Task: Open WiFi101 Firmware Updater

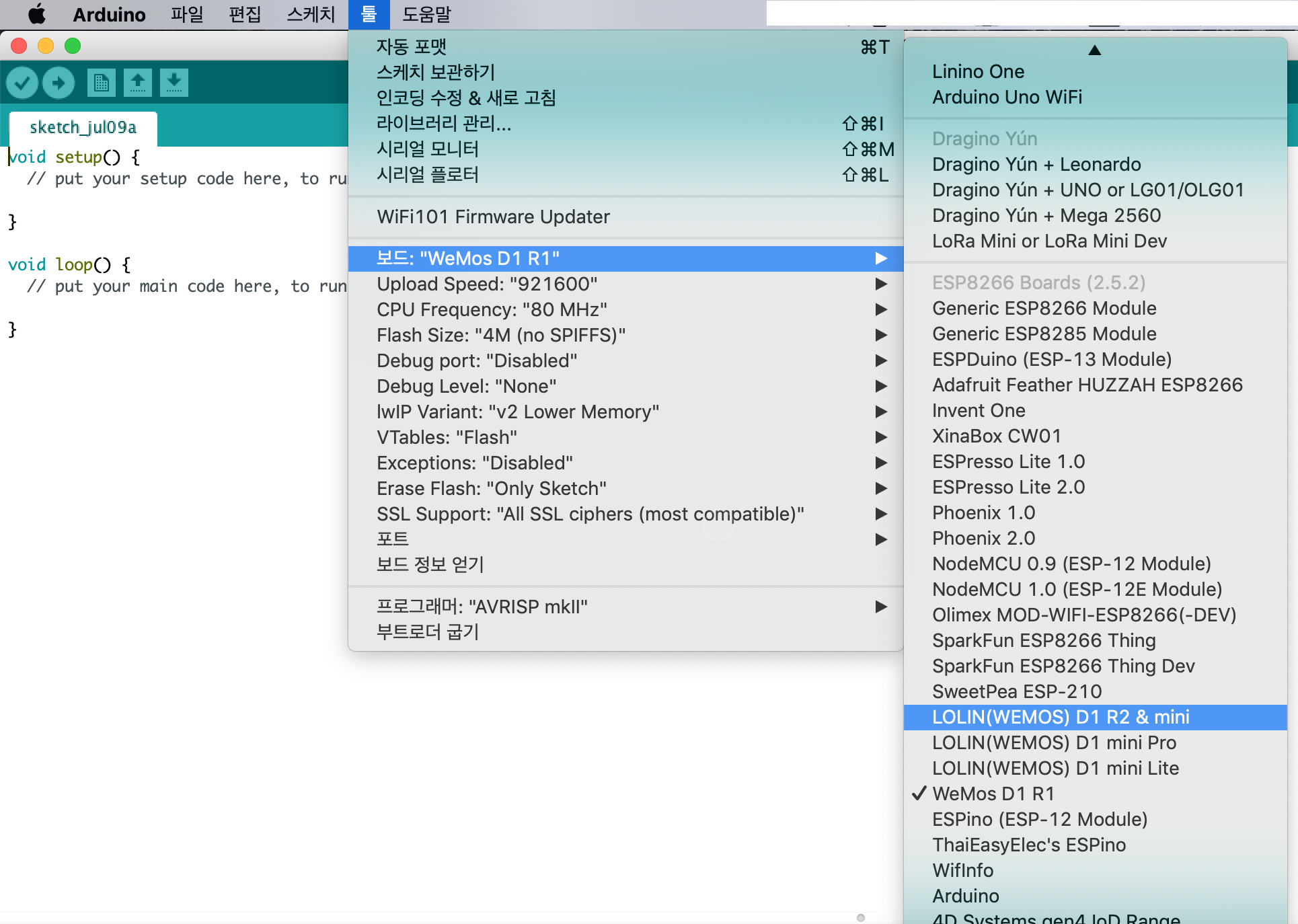Action: [x=625, y=217]
